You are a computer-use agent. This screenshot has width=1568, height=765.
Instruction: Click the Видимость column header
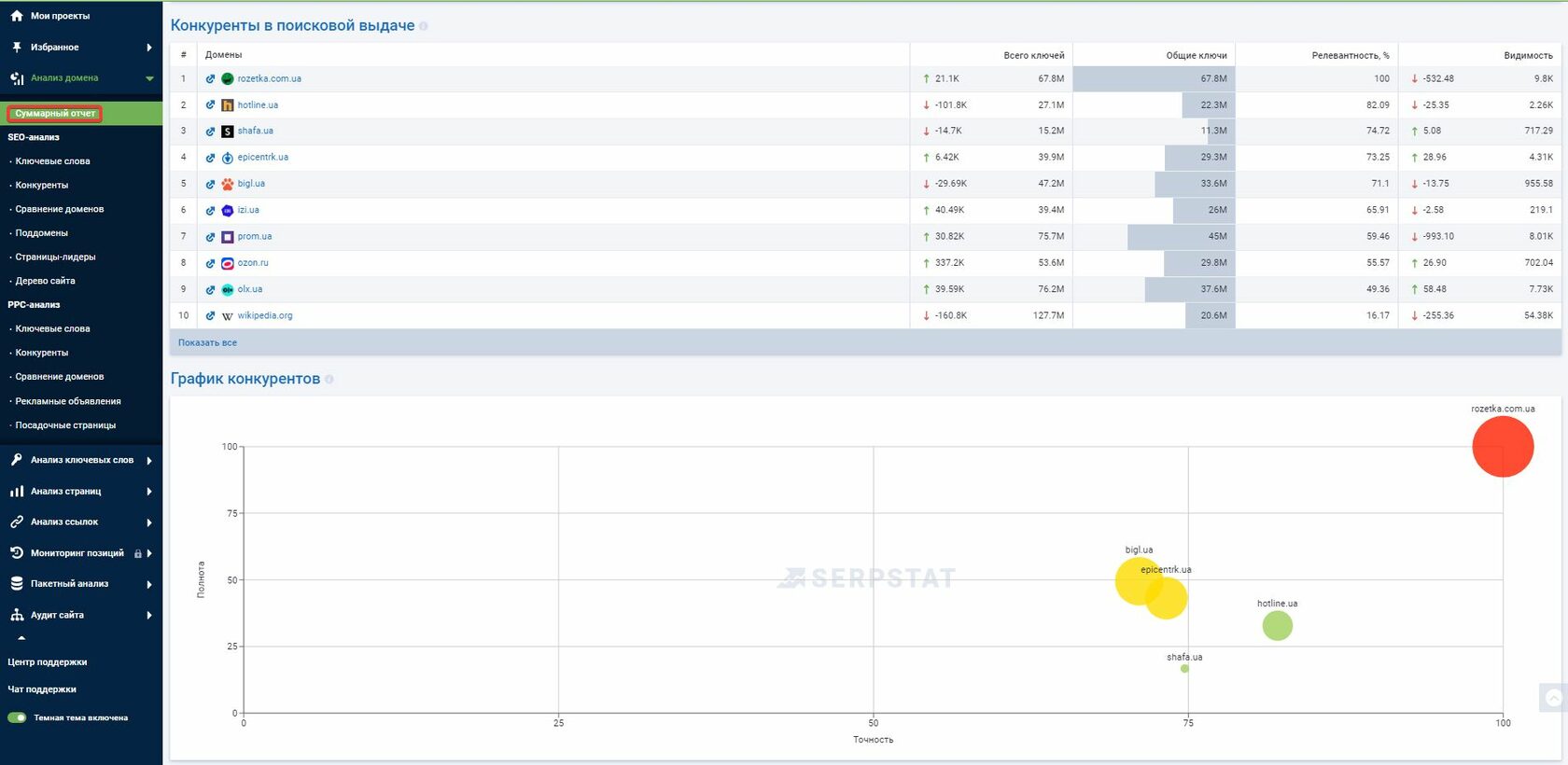[1528, 55]
